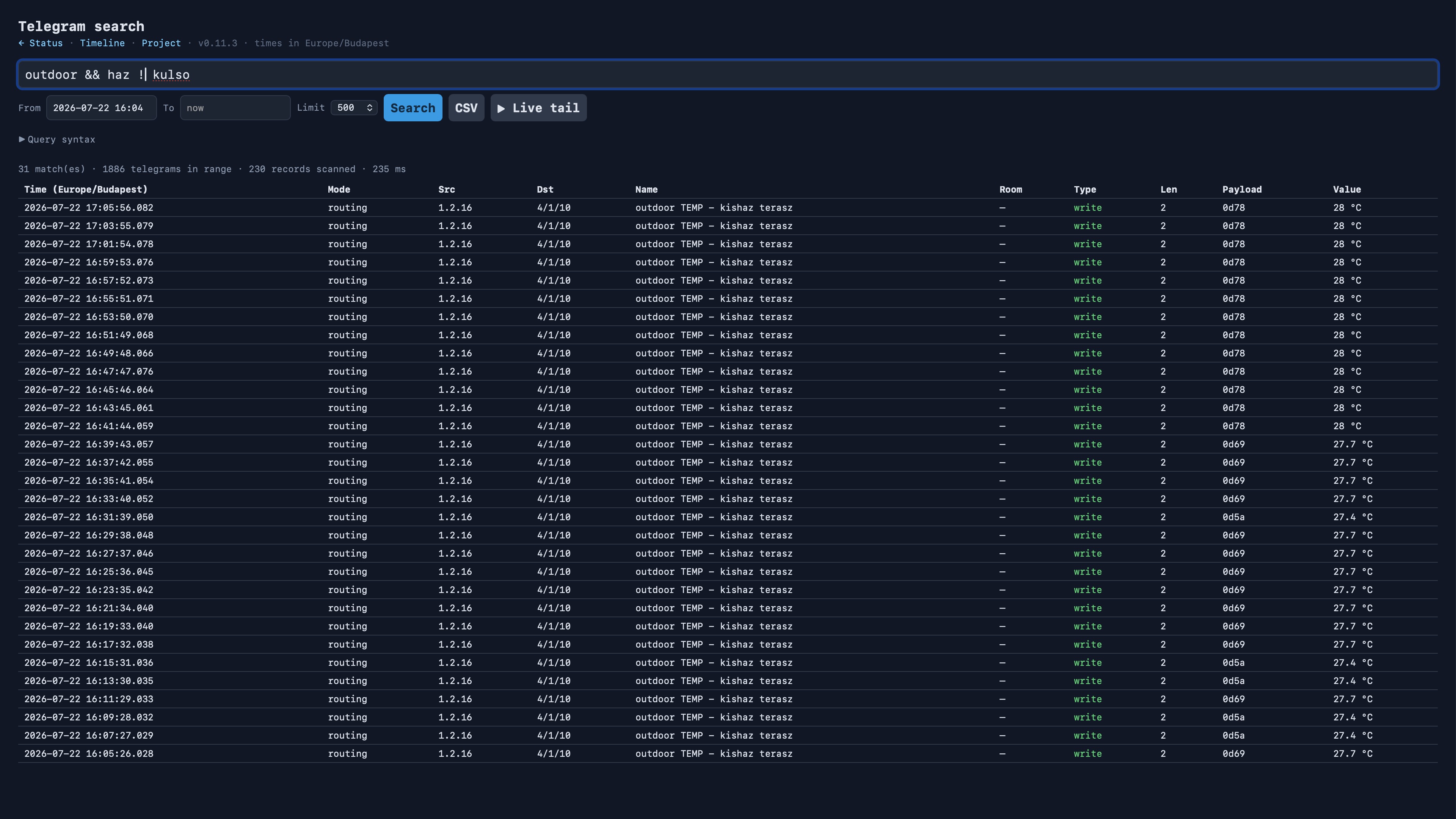The height and width of the screenshot is (819, 1456).
Task: Edit the From date field
Action: click(x=101, y=108)
